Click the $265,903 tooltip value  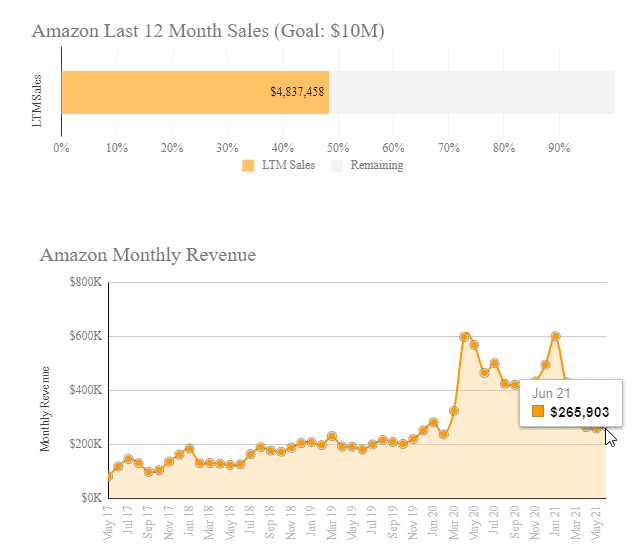coord(580,412)
